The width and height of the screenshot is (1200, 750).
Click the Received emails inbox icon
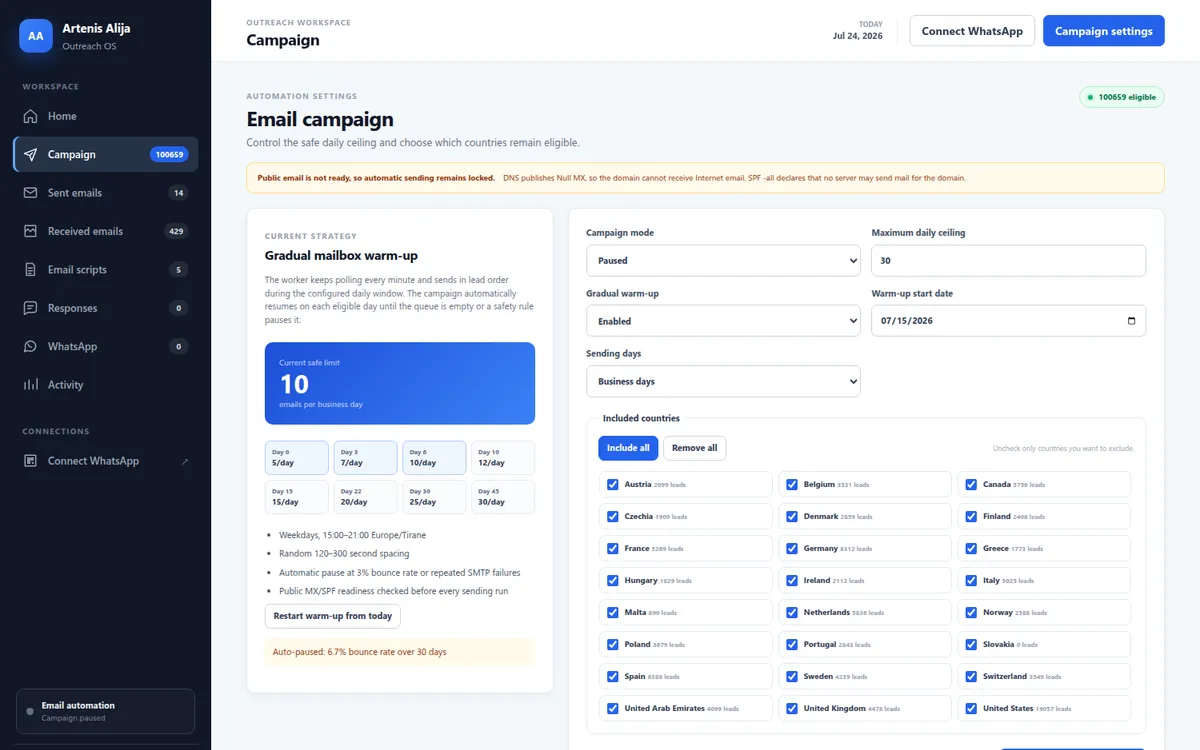pos(30,231)
